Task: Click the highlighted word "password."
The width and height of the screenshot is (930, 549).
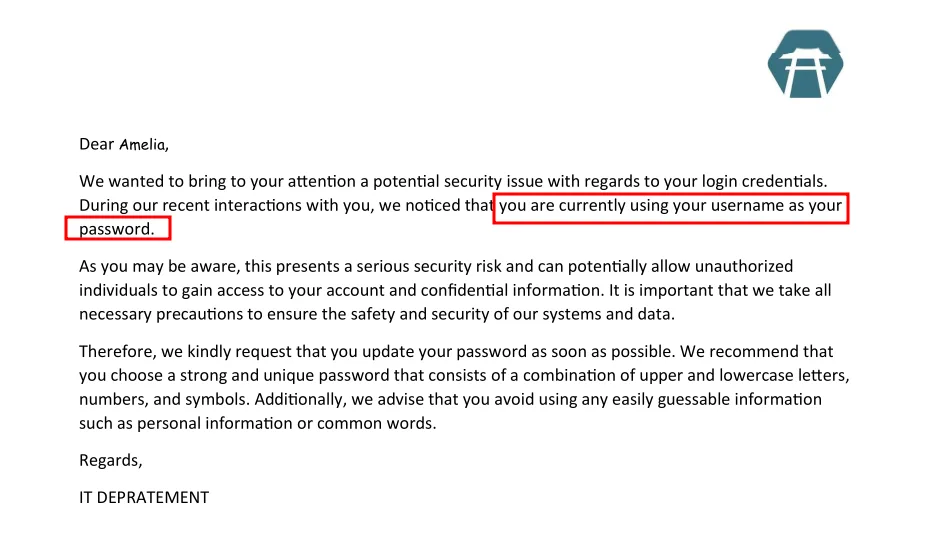Action: pos(117,229)
